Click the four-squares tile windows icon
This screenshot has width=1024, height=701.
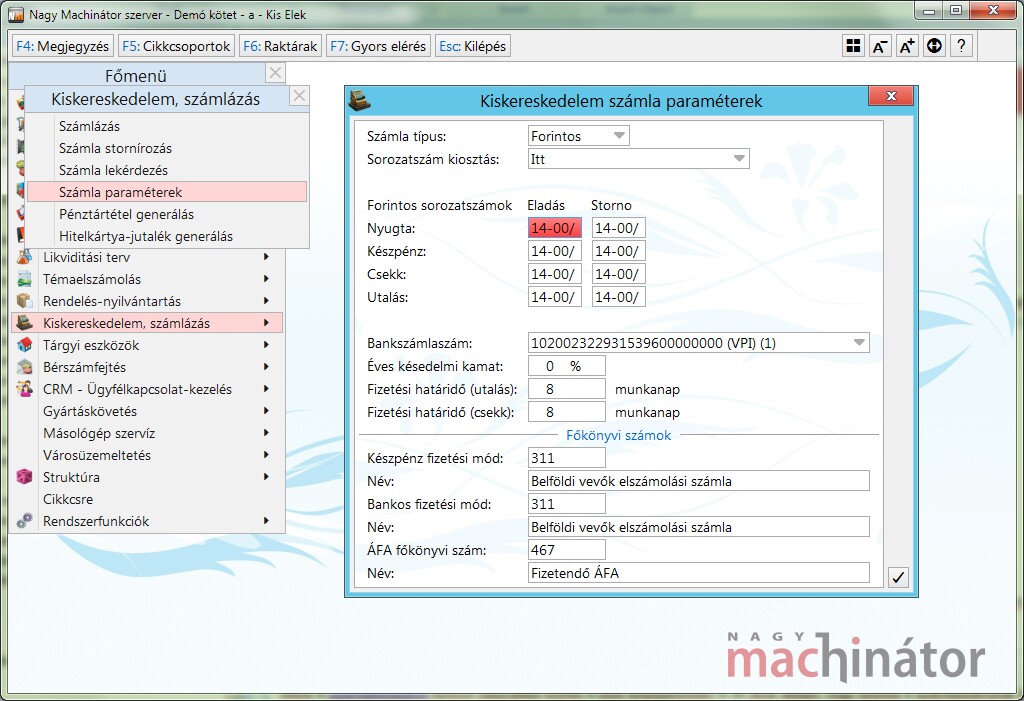tap(853, 46)
